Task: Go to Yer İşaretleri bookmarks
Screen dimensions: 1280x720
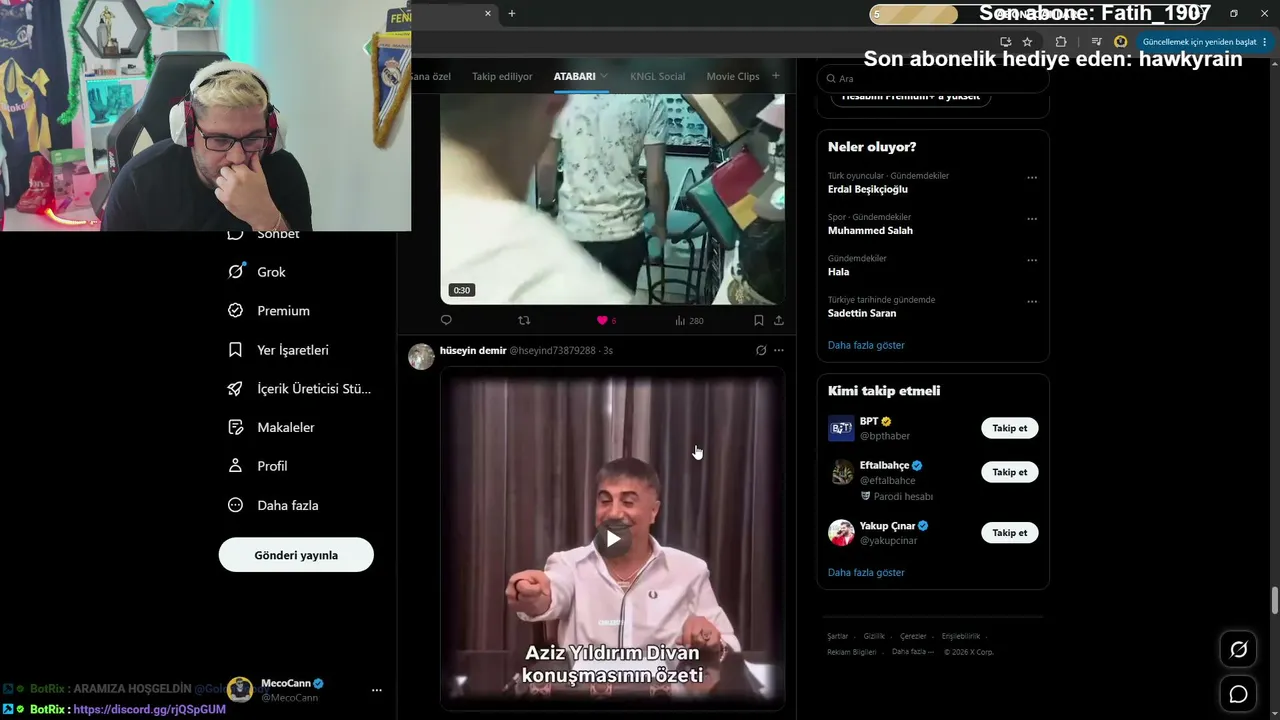Action: [278, 350]
